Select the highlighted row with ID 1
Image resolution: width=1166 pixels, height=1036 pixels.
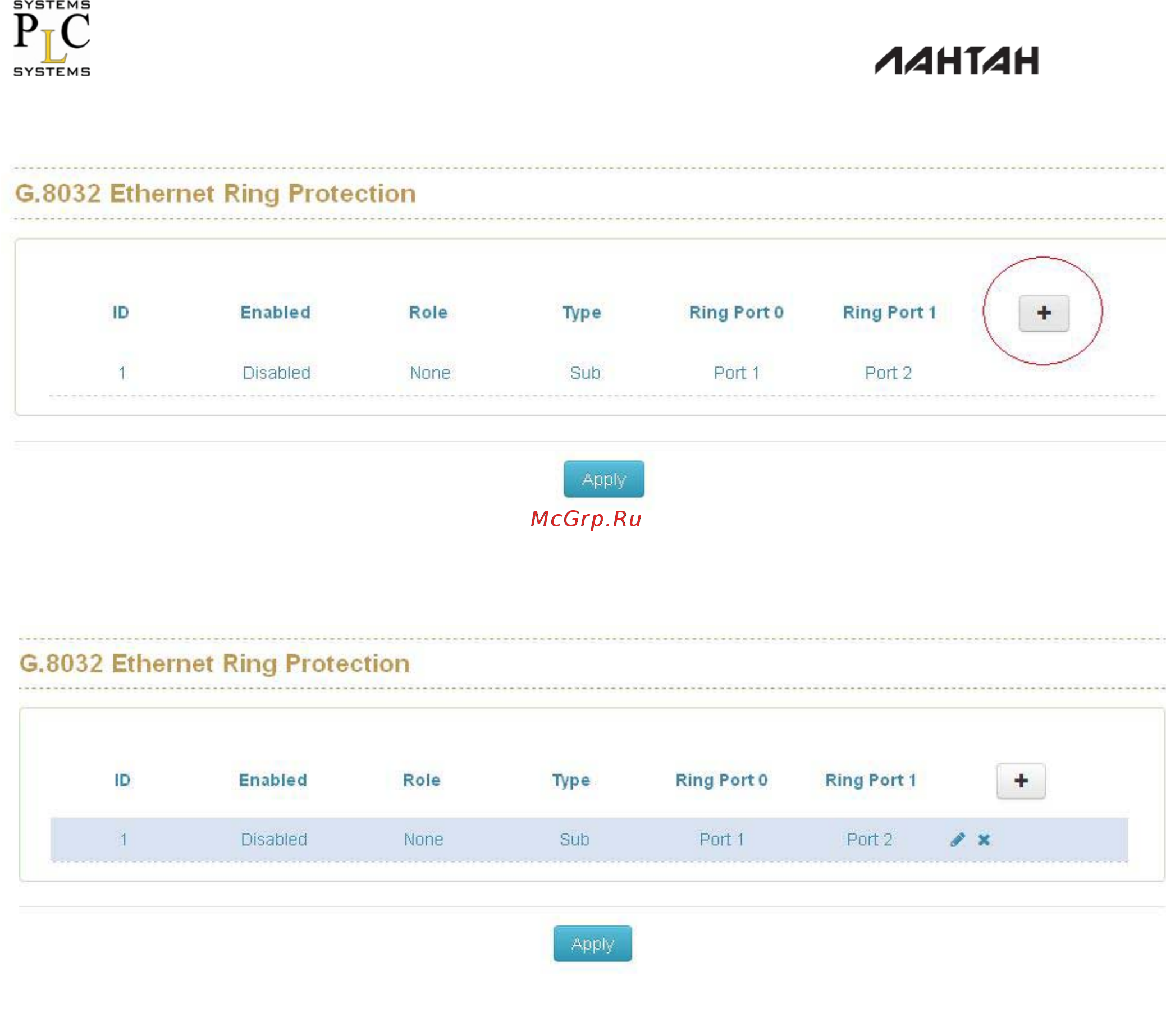point(589,839)
